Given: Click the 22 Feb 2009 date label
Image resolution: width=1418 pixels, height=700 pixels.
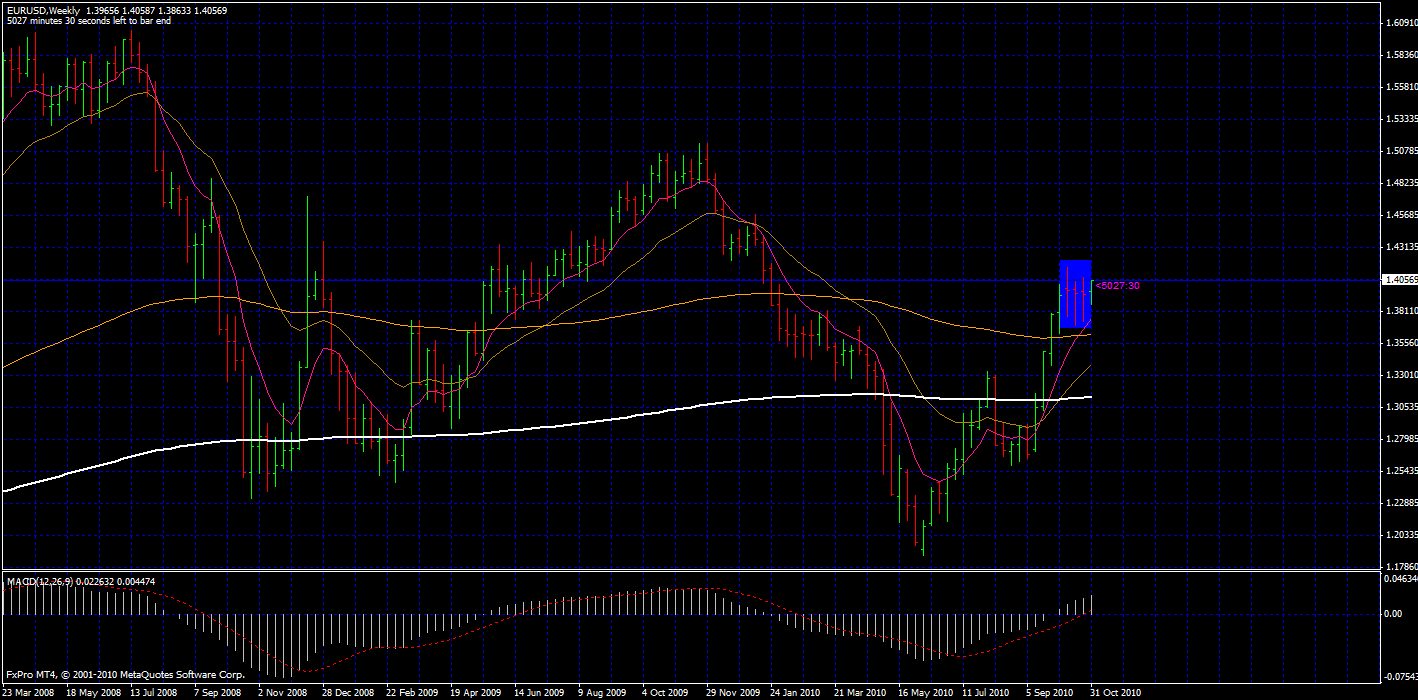Looking at the screenshot, I should [x=412, y=692].
